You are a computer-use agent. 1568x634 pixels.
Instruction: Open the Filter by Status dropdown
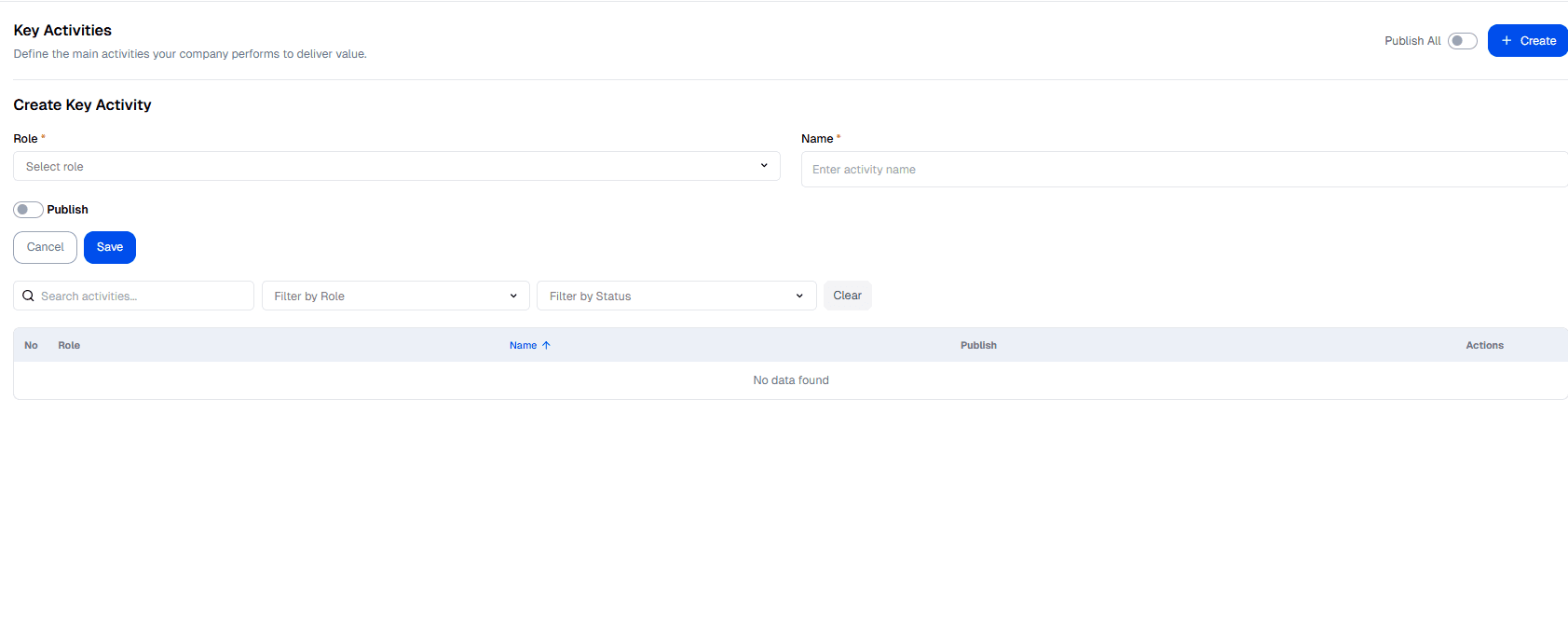(x=675, y=296)
